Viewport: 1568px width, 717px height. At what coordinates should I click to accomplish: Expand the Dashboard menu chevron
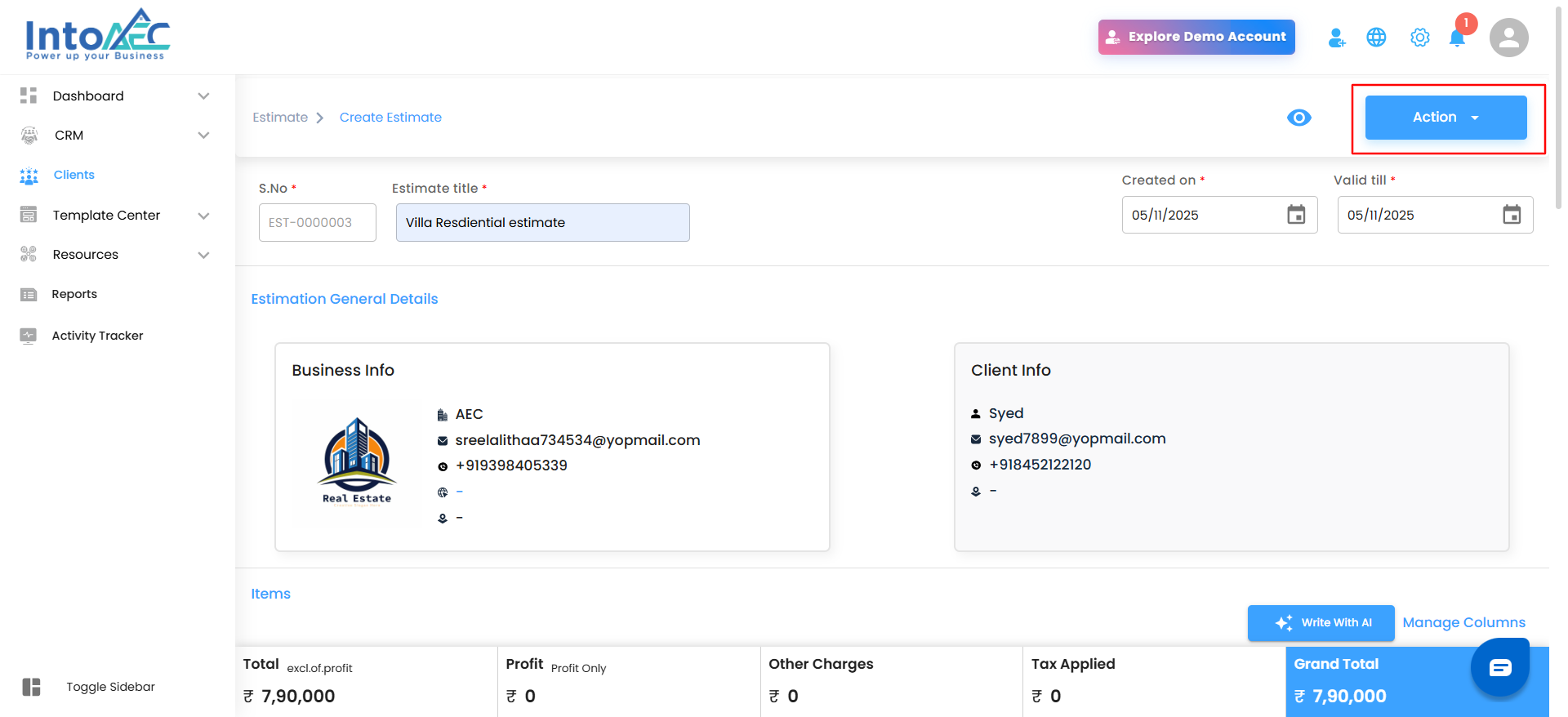coord(204,96)
